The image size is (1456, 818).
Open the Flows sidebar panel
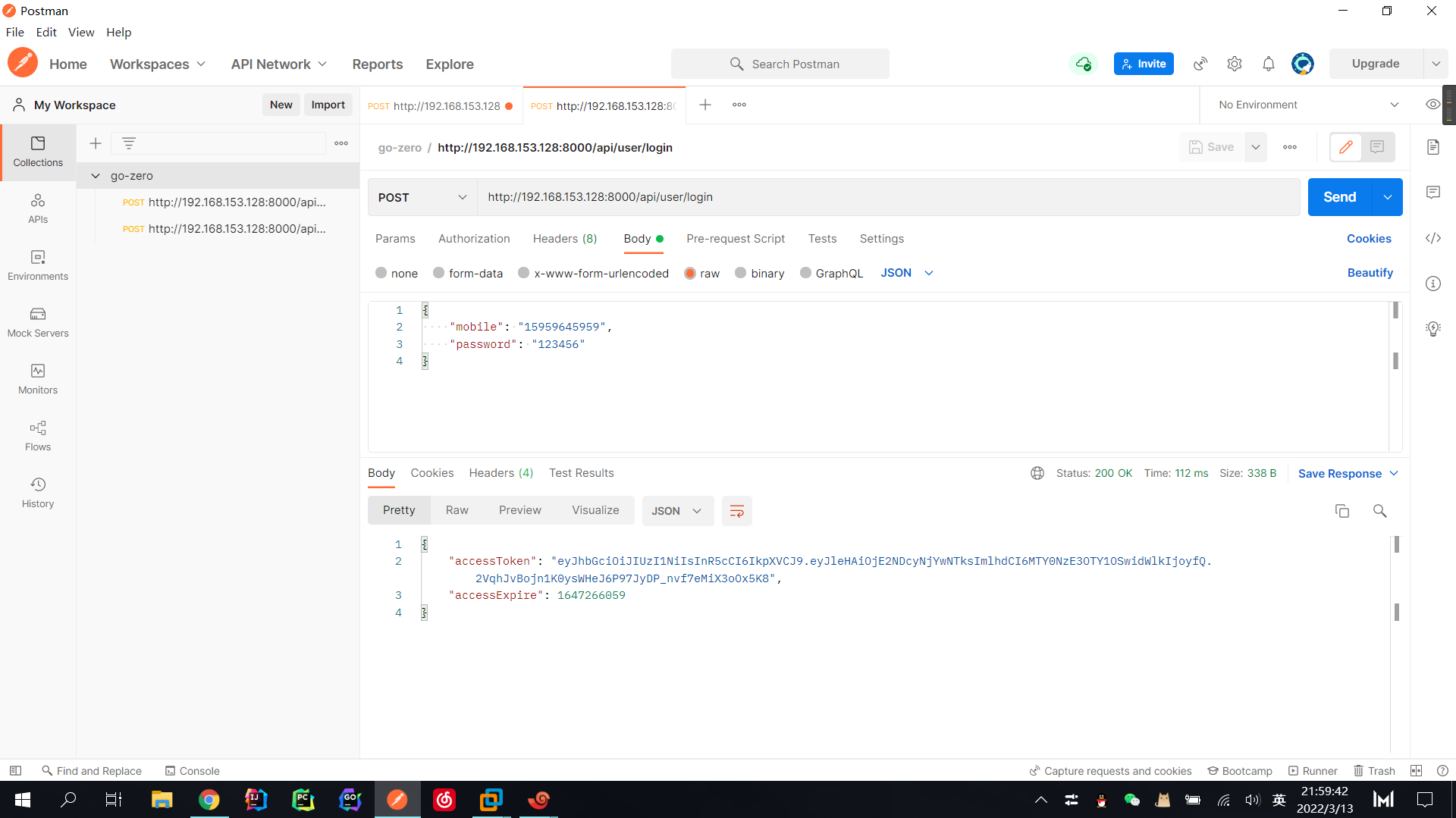tap(38, 436)
